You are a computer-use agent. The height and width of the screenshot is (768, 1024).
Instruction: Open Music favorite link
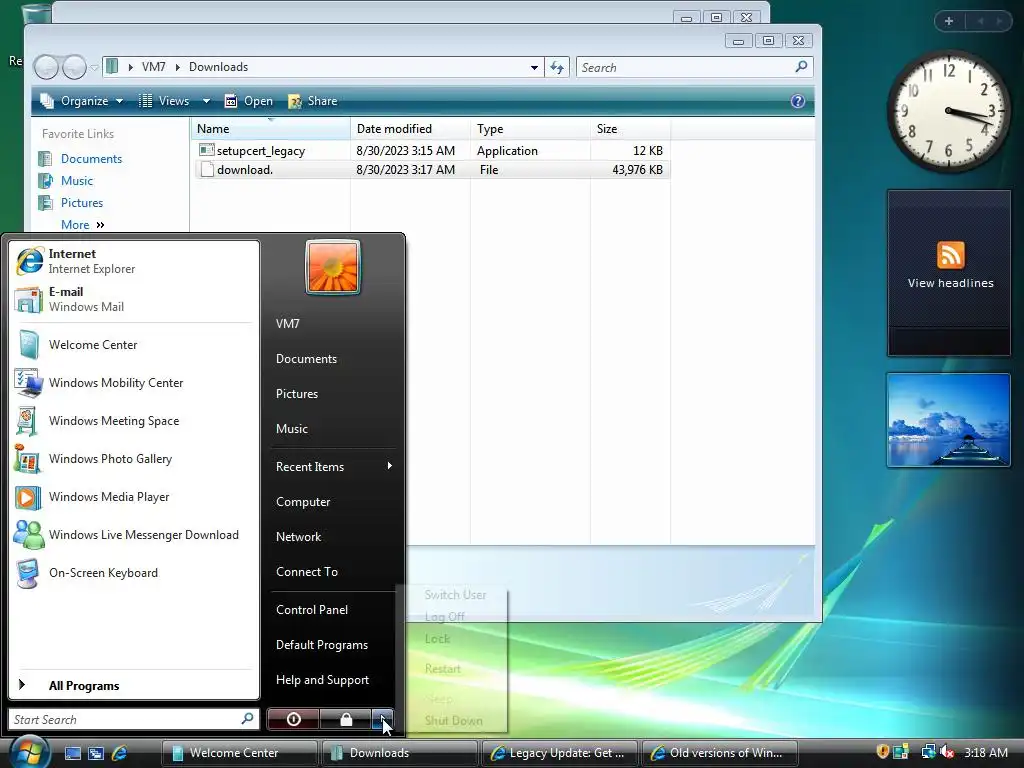pos(66,181)
